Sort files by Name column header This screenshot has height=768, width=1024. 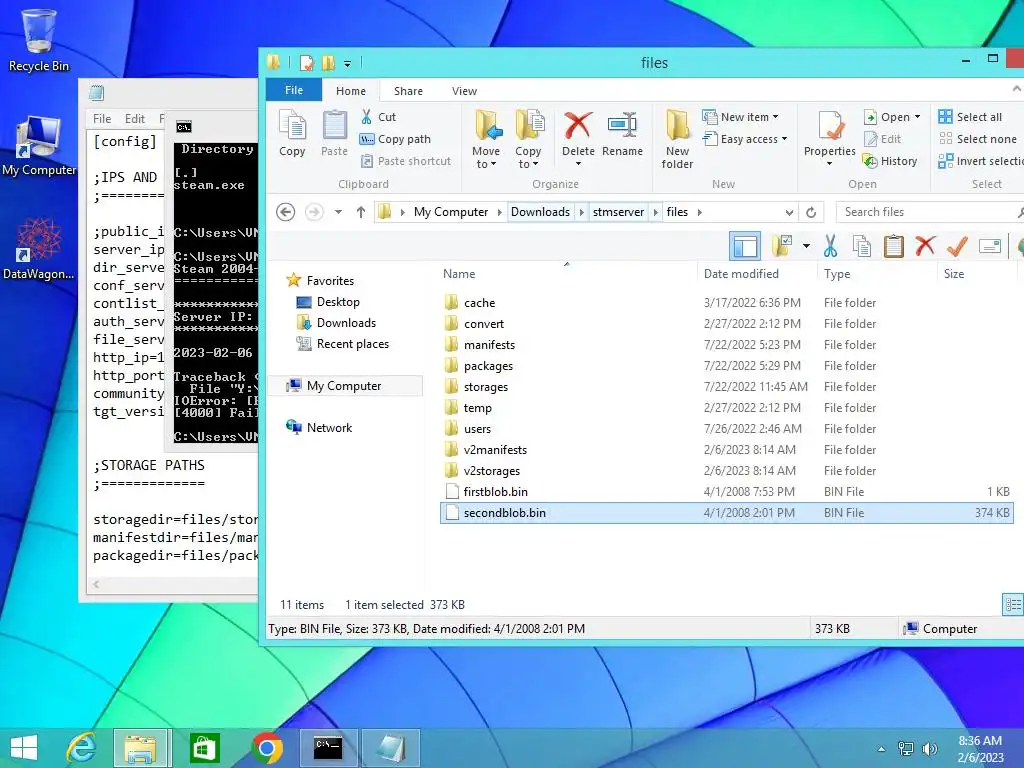click(459, 274)
